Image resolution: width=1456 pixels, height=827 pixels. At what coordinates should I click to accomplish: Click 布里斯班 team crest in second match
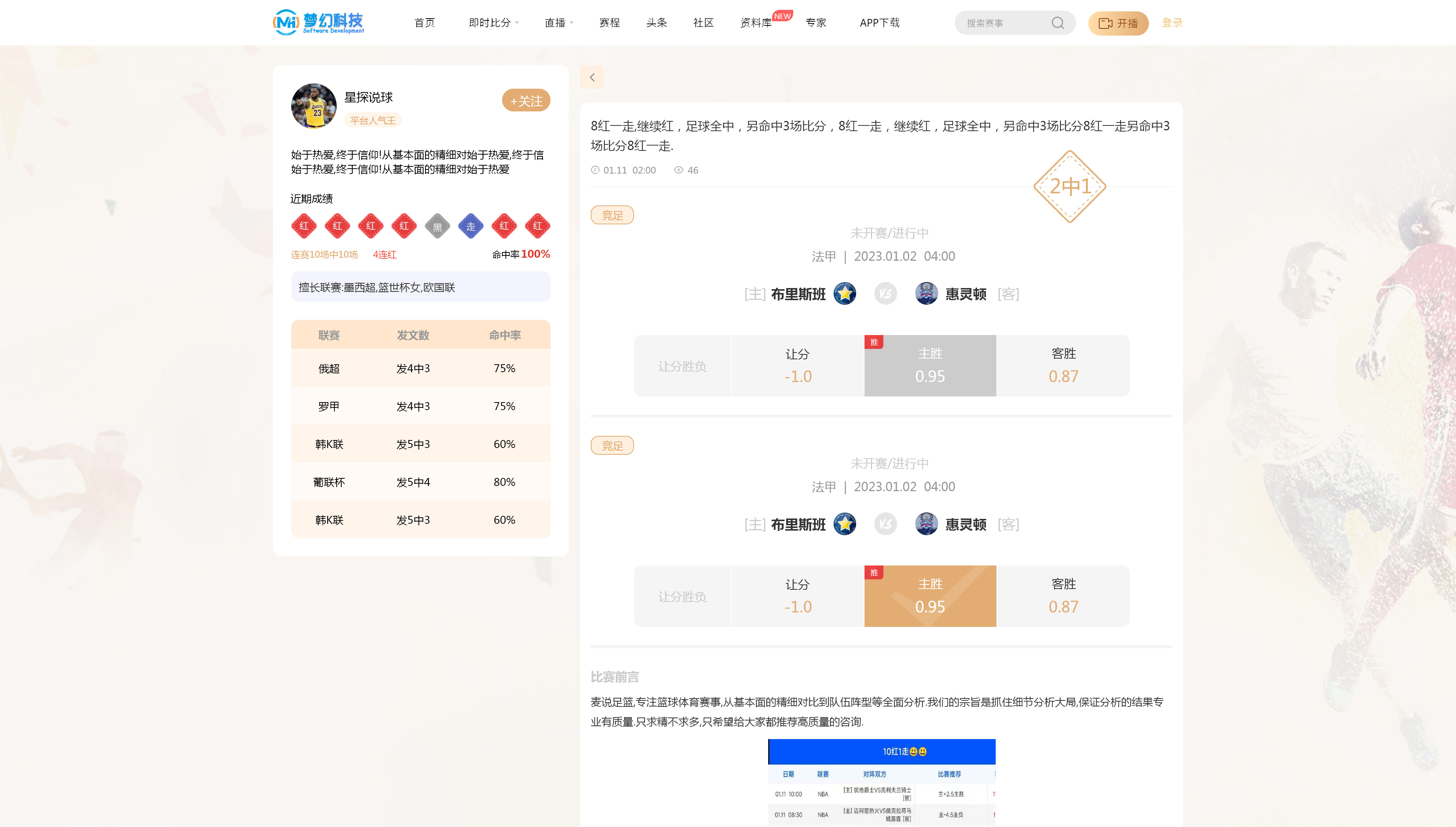[x=845, y=524]
